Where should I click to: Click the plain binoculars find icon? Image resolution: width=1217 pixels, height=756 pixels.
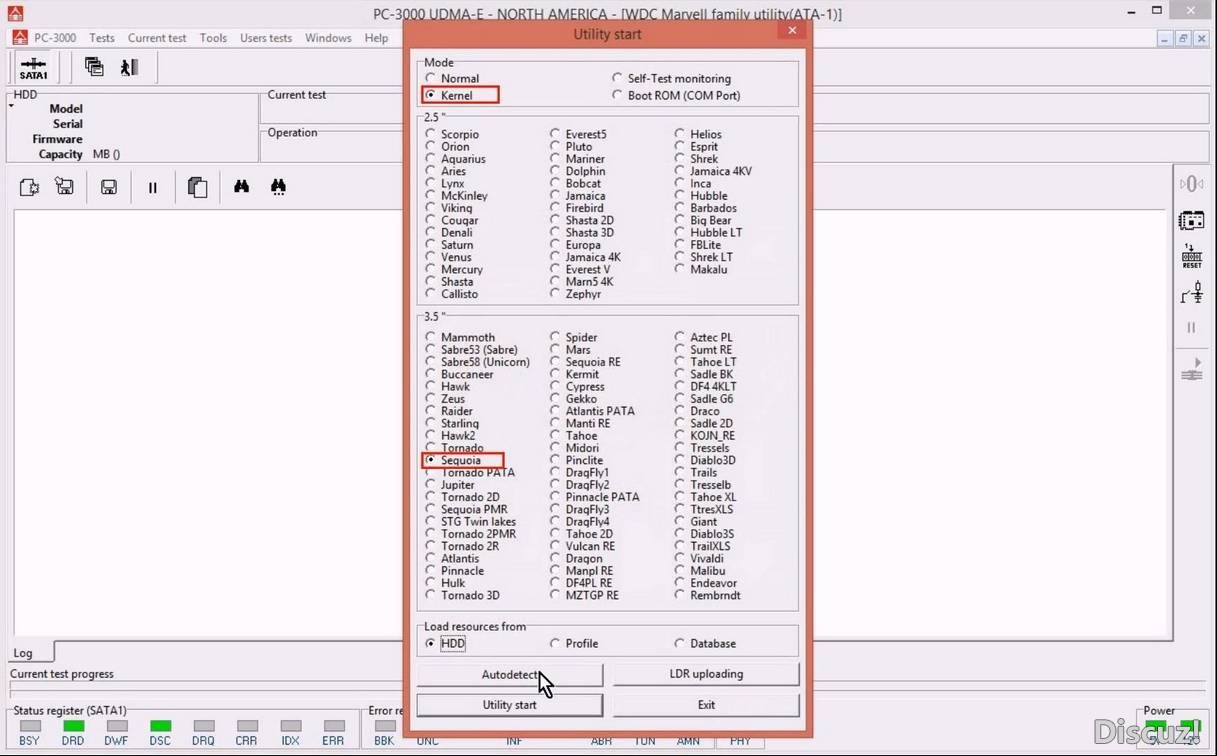[241, 187]
